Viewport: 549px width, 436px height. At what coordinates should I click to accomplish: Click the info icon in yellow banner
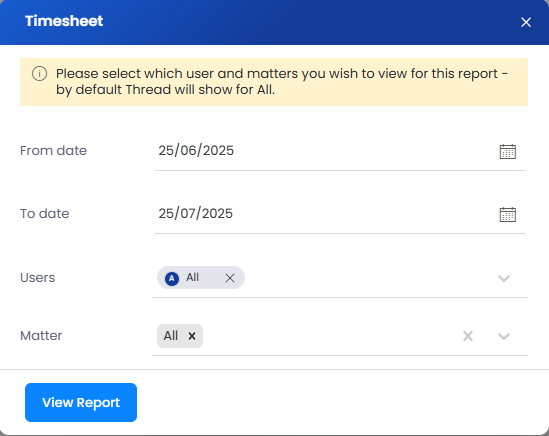[x=40, y=74]
